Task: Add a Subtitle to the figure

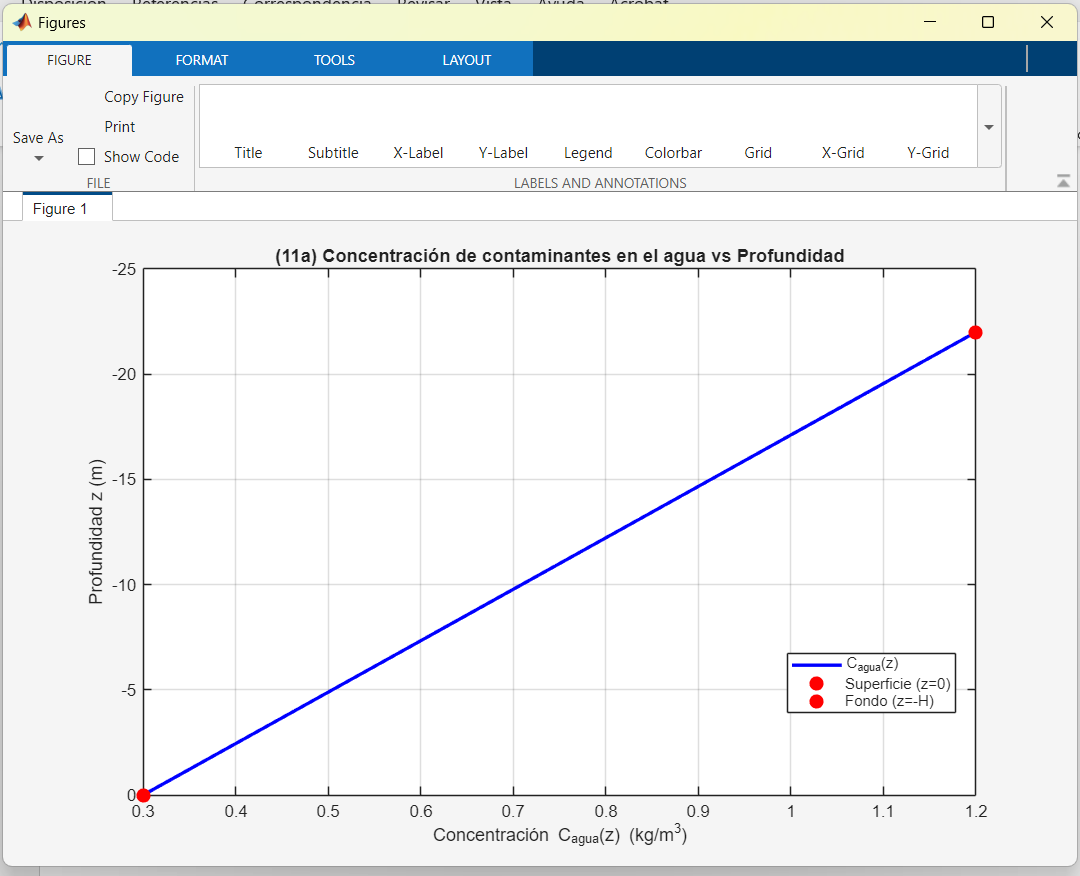Action: click(333, 152)
